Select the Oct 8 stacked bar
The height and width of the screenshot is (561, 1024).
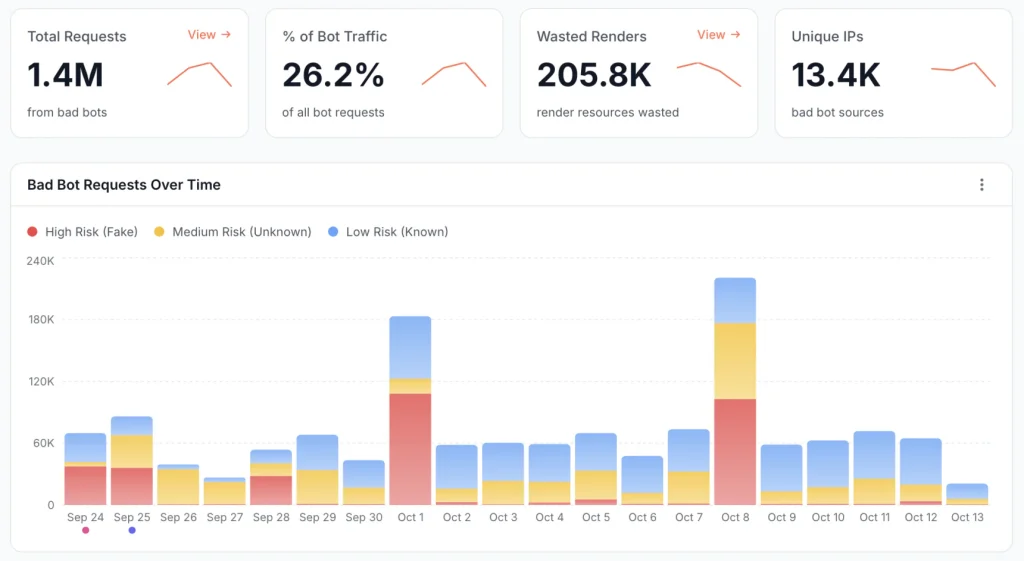pyautogui.click(x=735, y=391)
